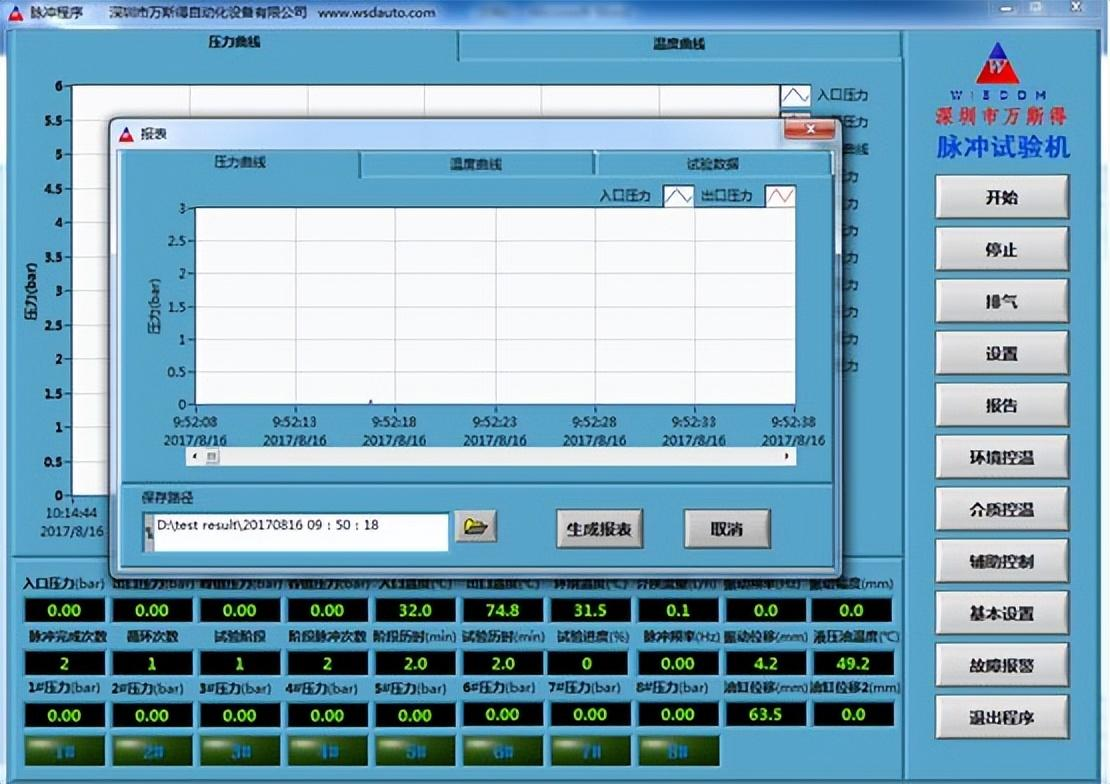The width and height of the screenshot is (1110, 784).
Task: Select 压力曲线 tab in 报表 dialog
Action: click(x=240, y=163)
